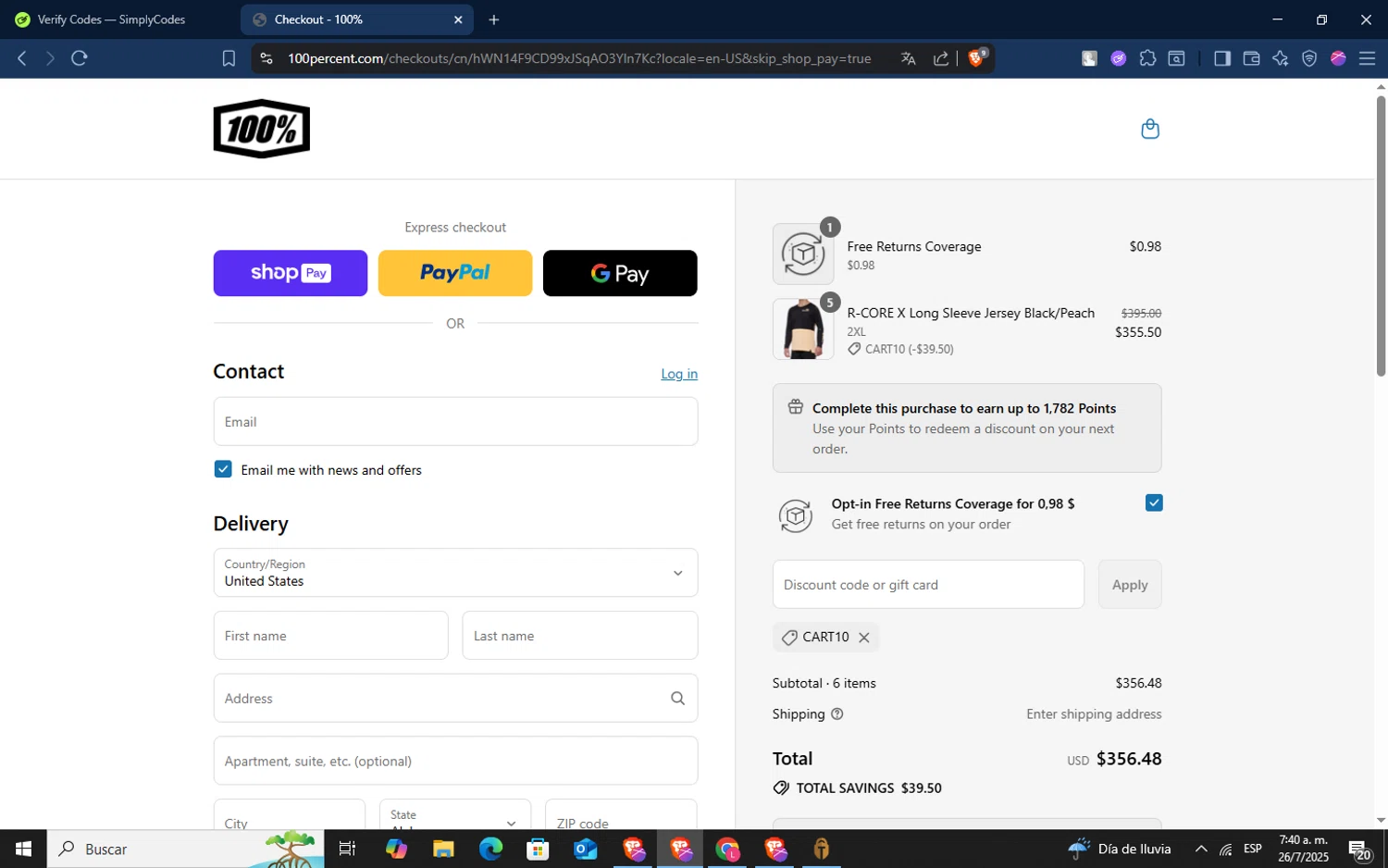
Task: Reload the checkout page
Action: click(x=80, y=58)
